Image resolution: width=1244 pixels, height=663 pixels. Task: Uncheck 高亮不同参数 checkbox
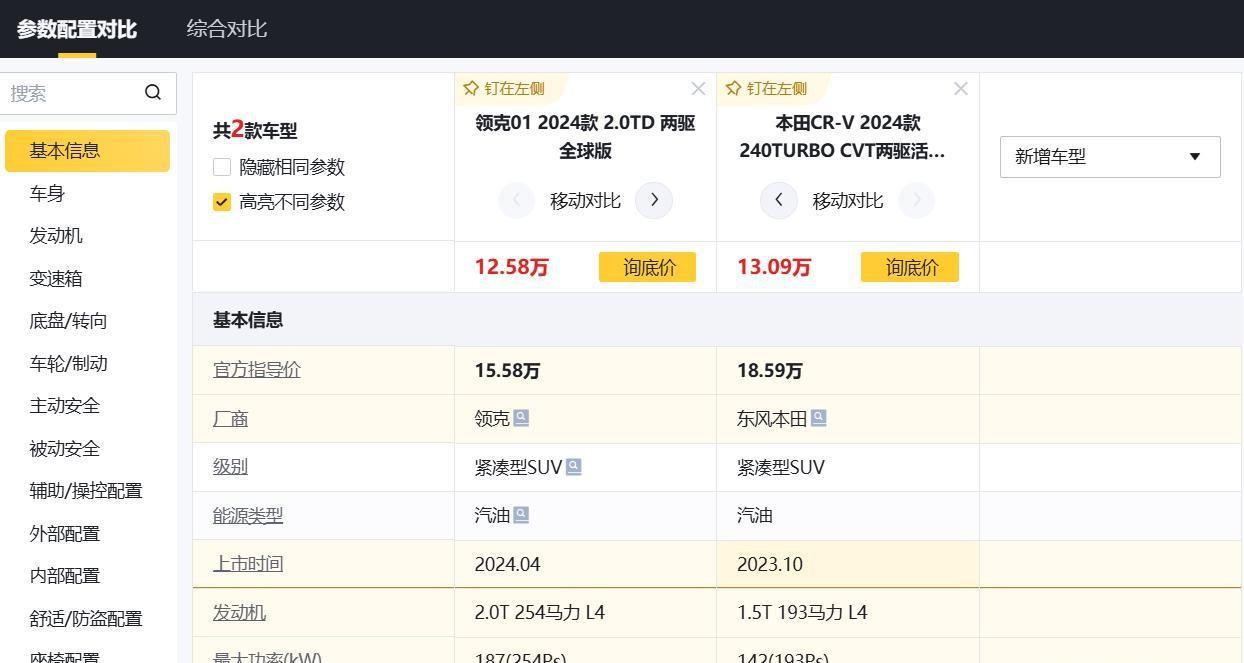click(x=222, y=202)
